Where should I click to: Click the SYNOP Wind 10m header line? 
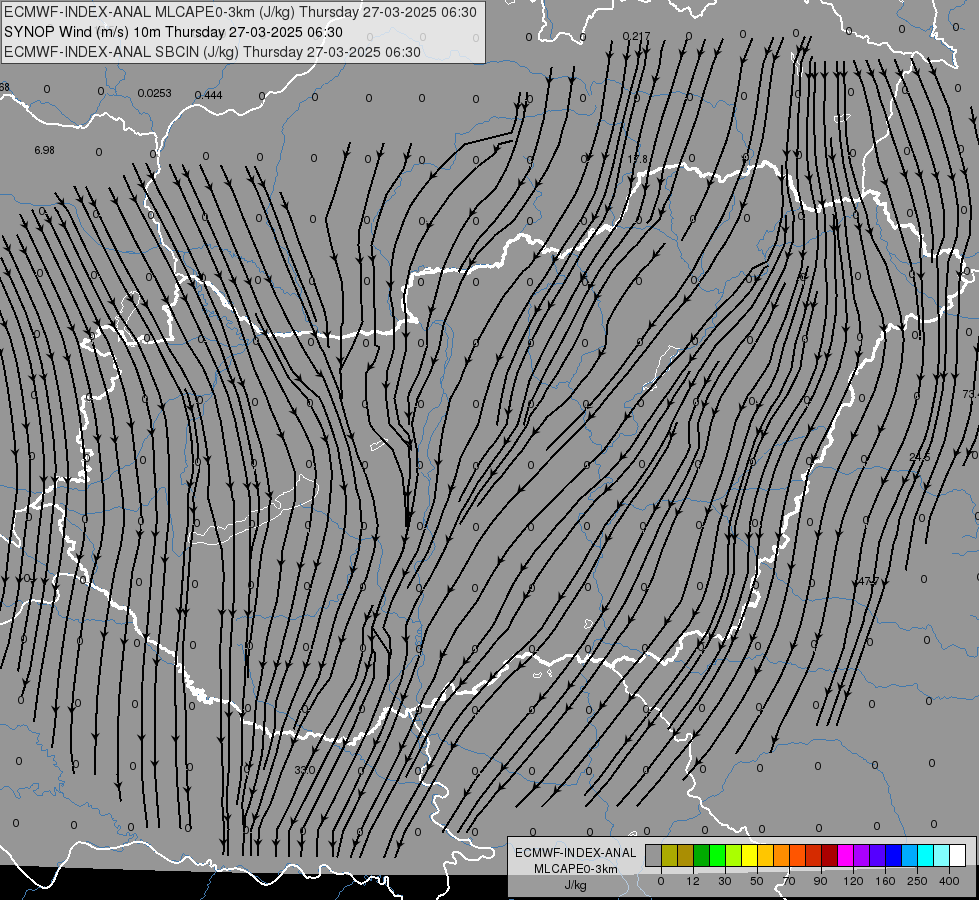point(173,32)
